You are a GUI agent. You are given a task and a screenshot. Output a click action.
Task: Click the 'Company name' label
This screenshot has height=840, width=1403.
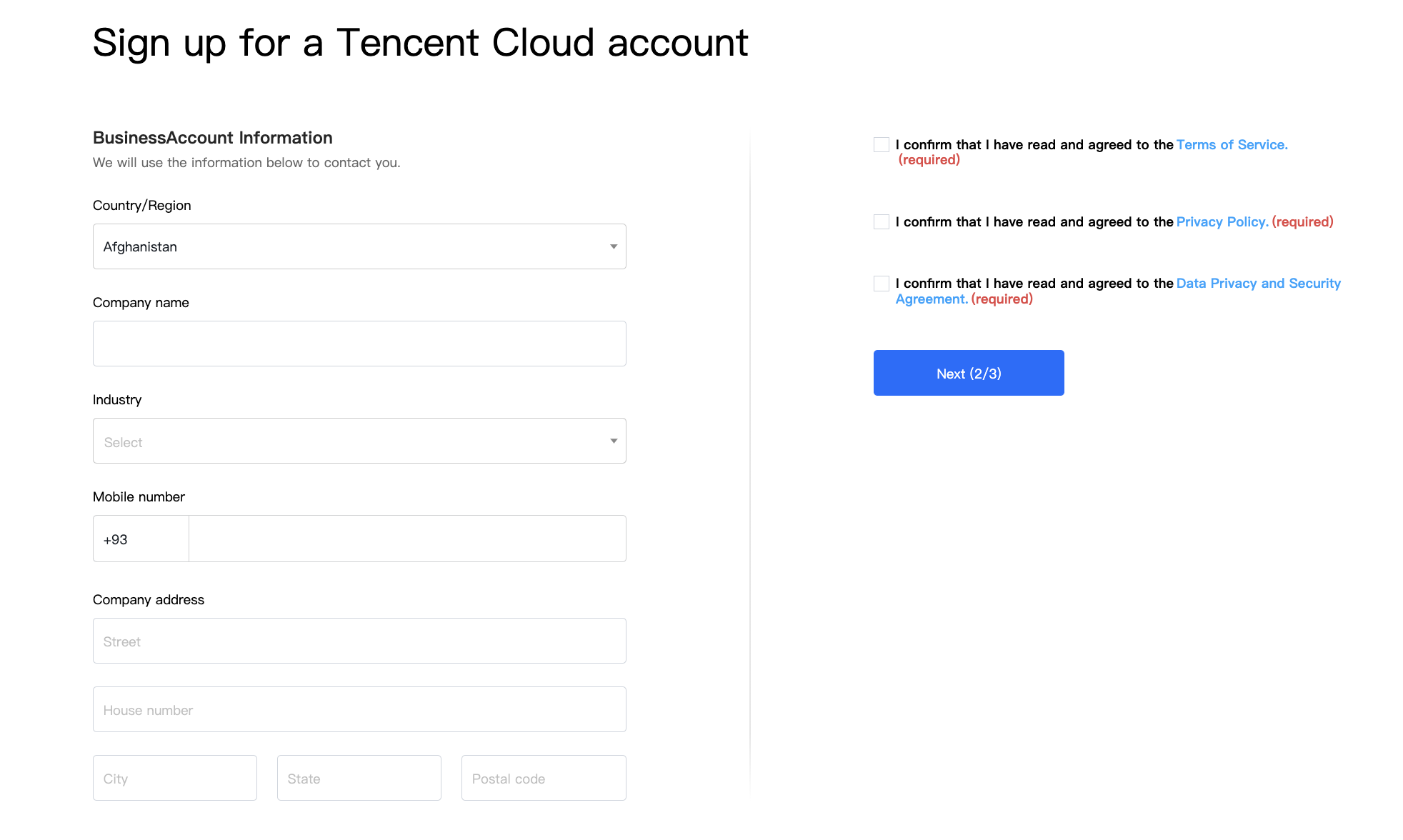click(x=141, y=303)
